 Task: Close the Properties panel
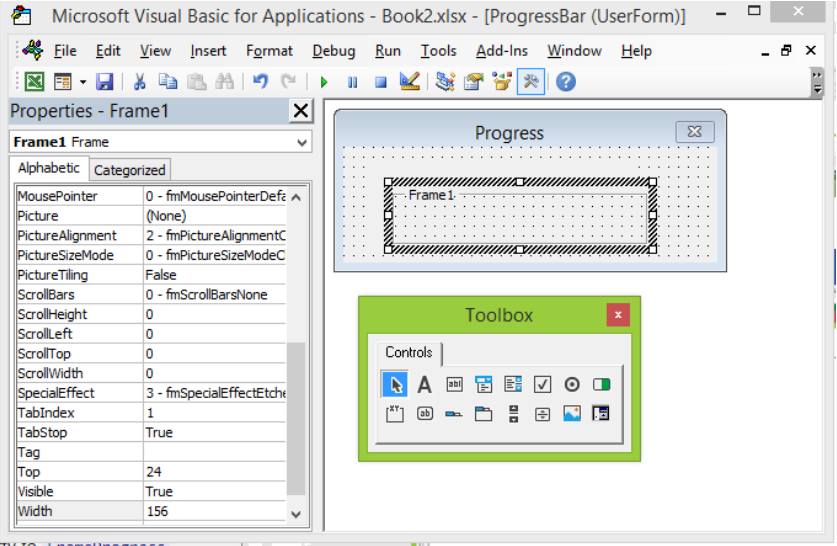[301, 111]
